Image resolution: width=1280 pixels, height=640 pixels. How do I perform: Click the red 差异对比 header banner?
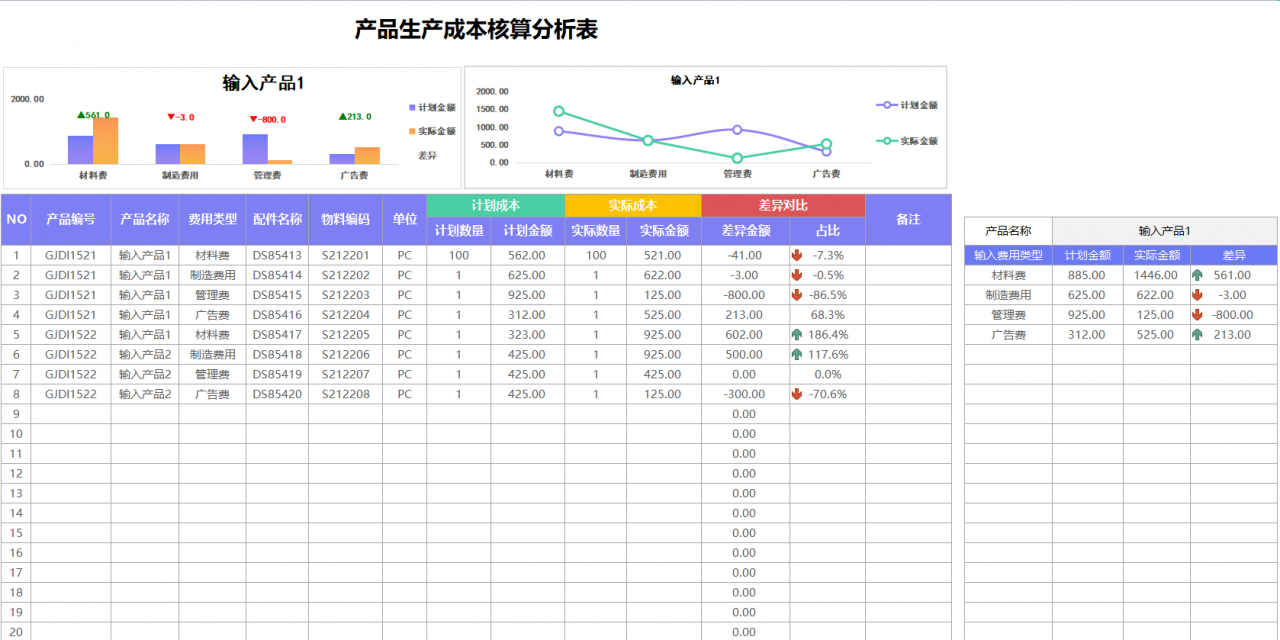pyautogui.click(x=784, y=204)
